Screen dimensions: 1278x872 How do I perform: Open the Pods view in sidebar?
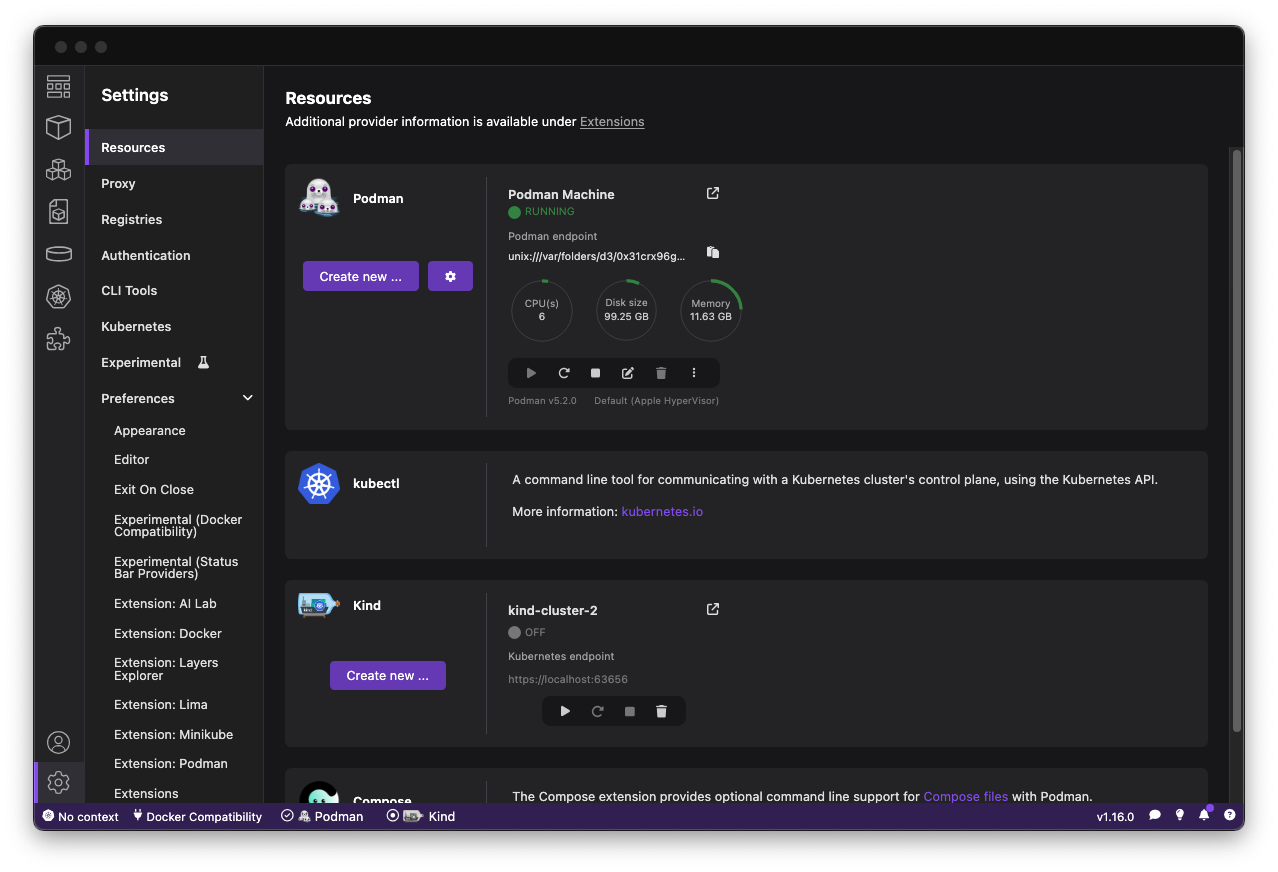click(x=59, y=170)
